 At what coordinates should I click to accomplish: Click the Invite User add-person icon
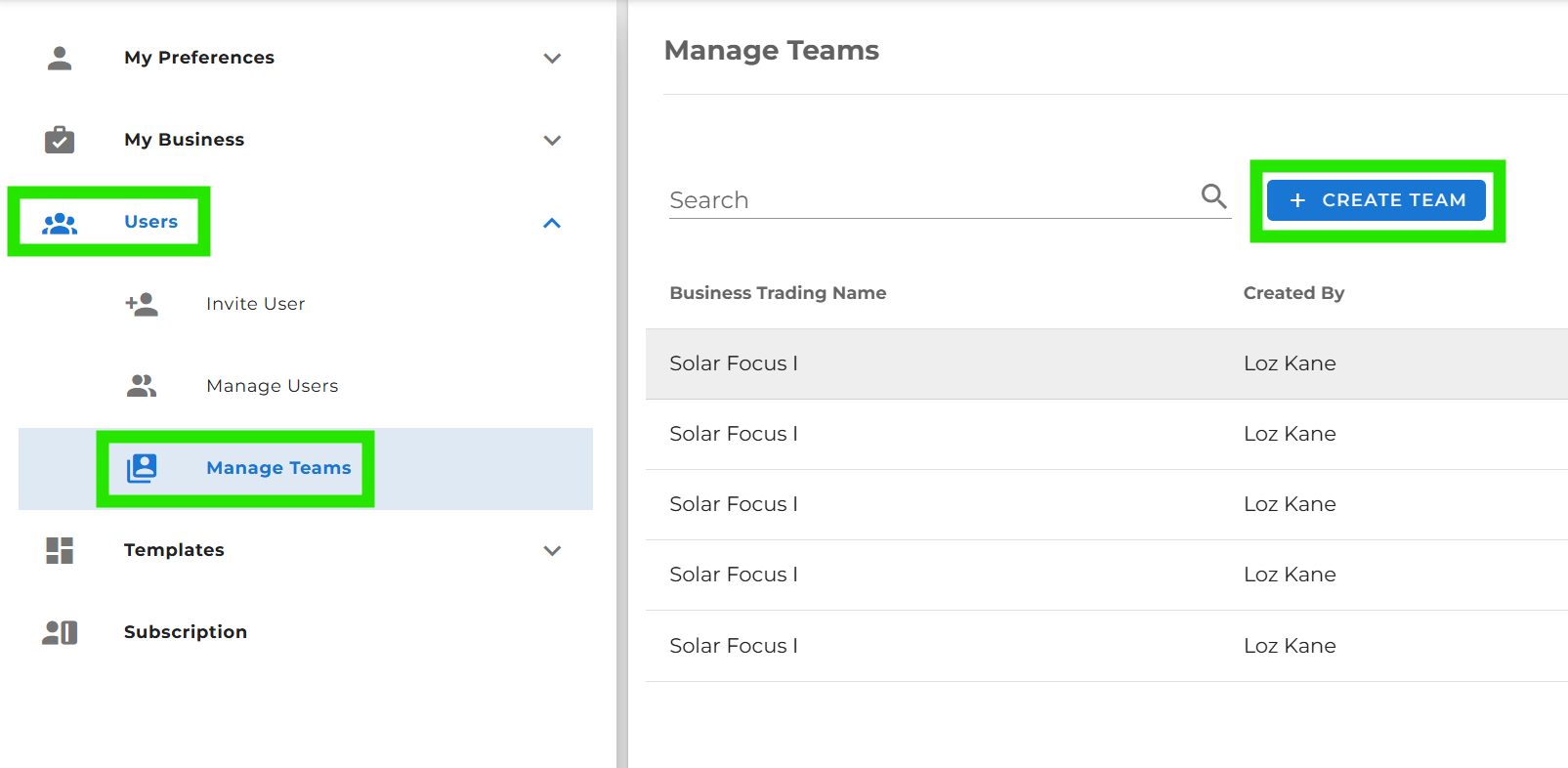(142, 304)
